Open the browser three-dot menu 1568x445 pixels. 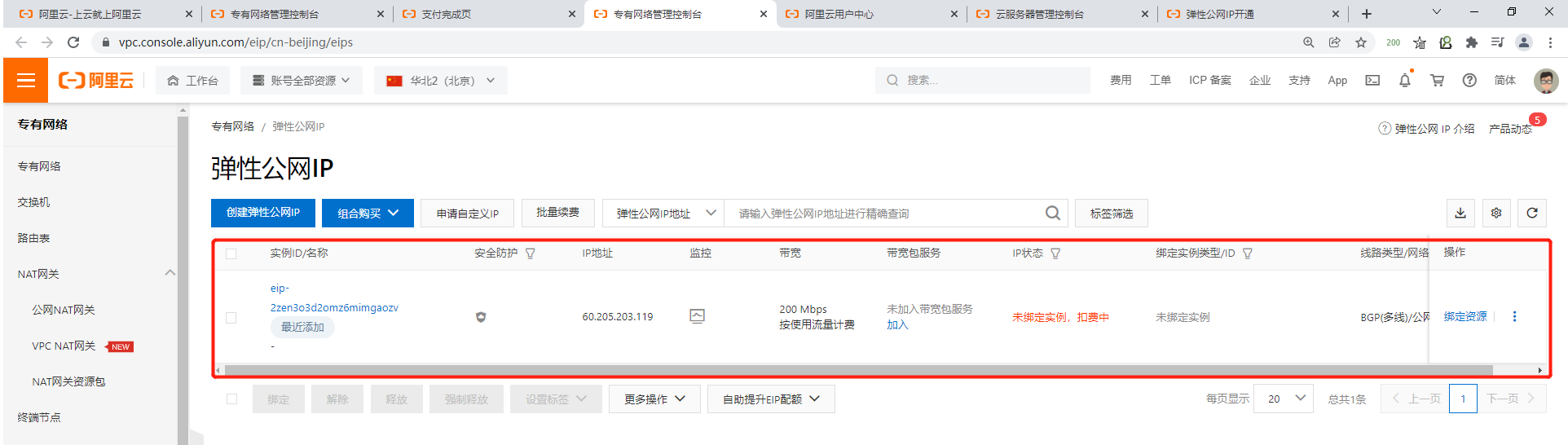coord(1551,42)
